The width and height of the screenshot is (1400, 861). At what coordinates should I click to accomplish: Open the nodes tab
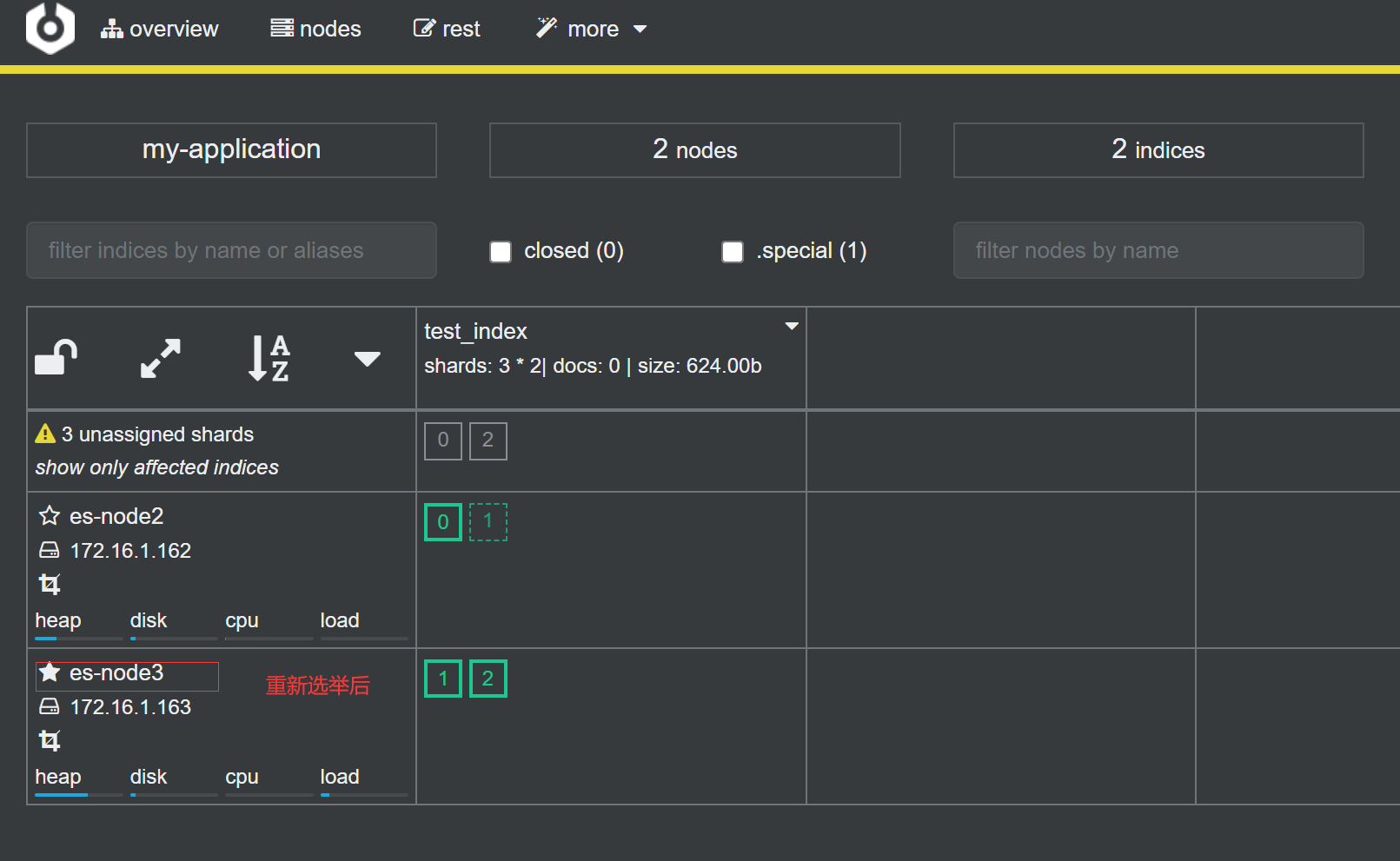[x=315, y=29]
